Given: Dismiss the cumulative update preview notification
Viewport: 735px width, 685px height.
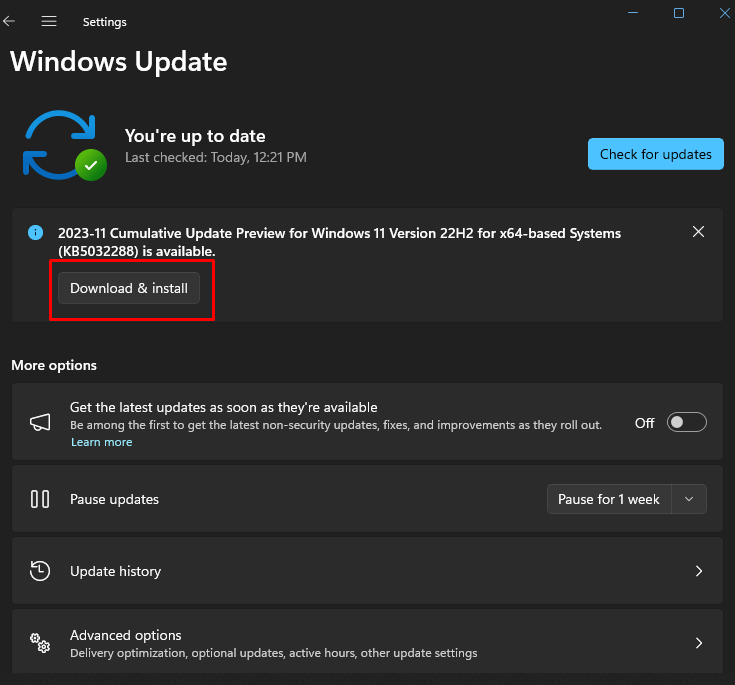Looking at the screenshot, I should pos(698,232).
